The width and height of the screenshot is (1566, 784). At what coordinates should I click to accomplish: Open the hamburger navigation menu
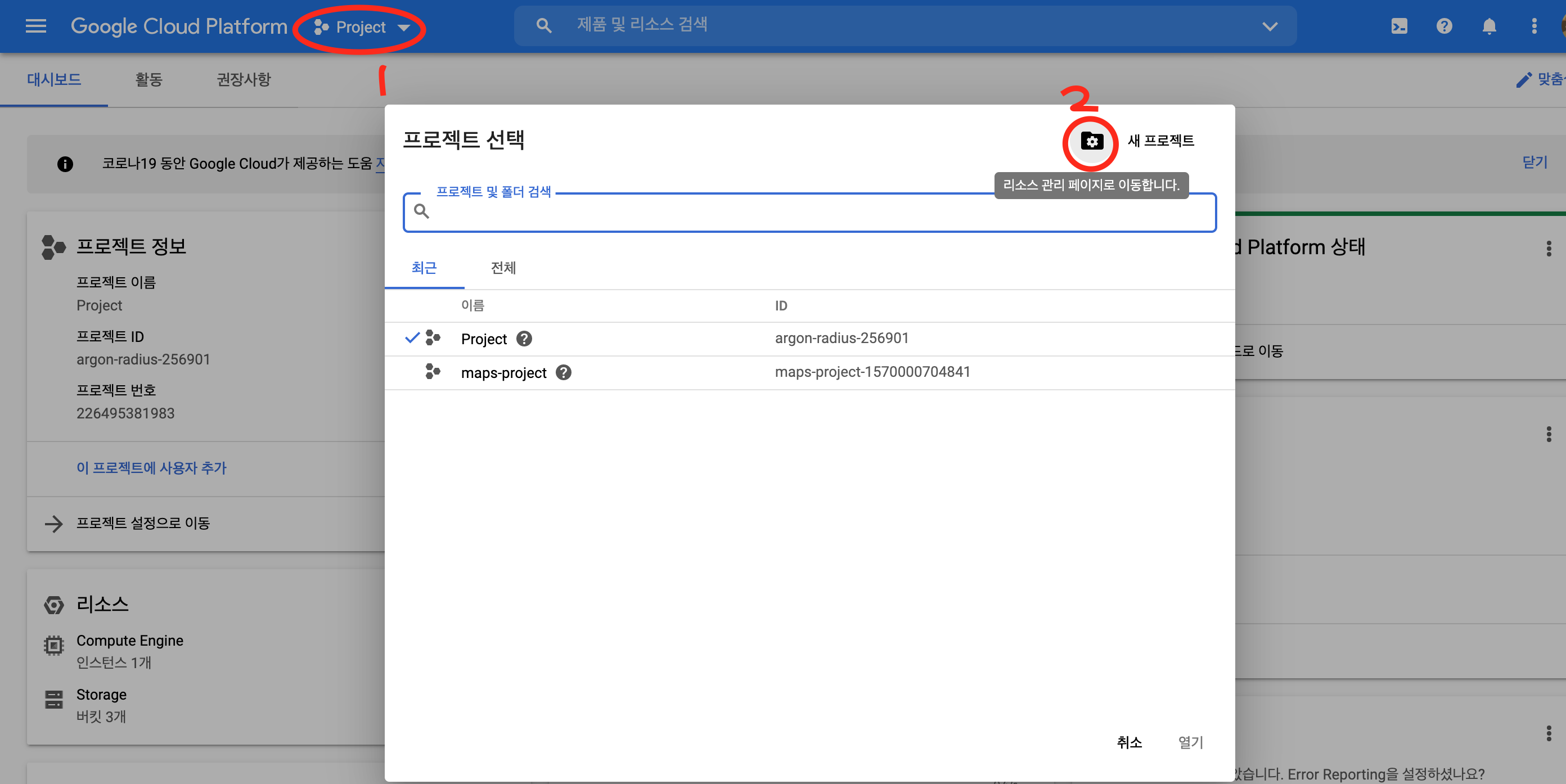pos(36,26)
